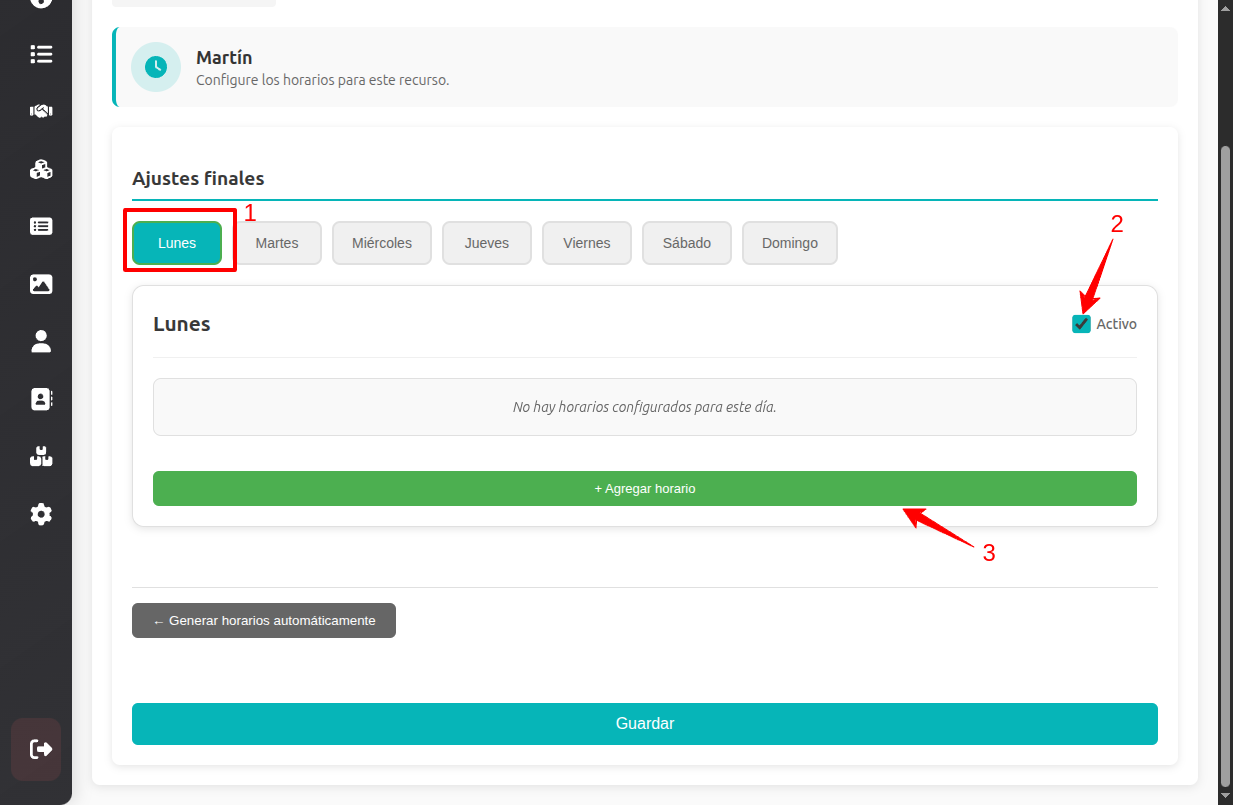Open the image gallery sidebar icon
Image resolution: width=1233 pixels, height=805 pixels.
[x=41, y=284]
